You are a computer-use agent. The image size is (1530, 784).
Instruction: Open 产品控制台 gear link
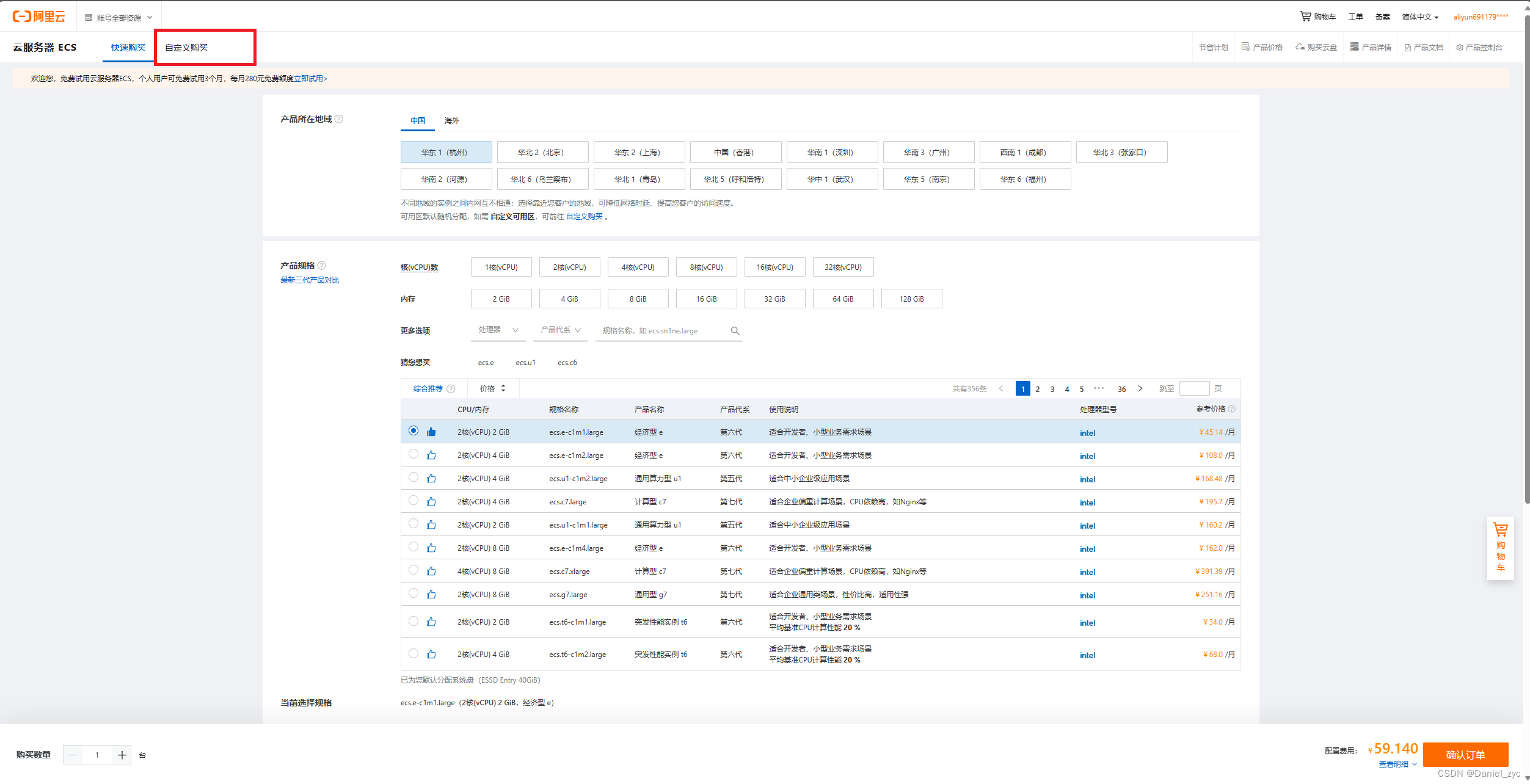point(1479,48)
